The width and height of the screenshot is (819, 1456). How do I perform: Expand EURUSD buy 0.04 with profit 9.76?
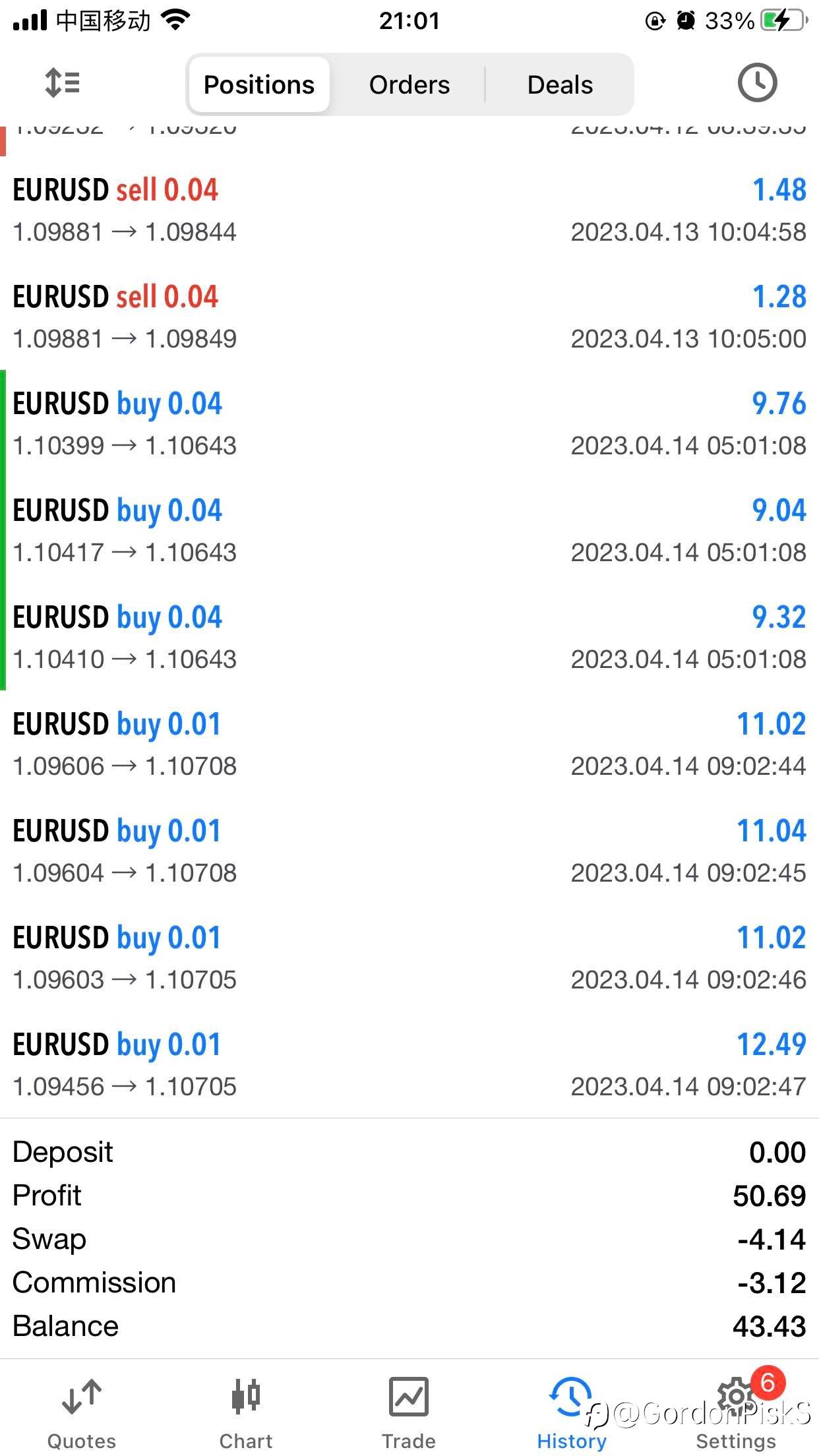409,424
